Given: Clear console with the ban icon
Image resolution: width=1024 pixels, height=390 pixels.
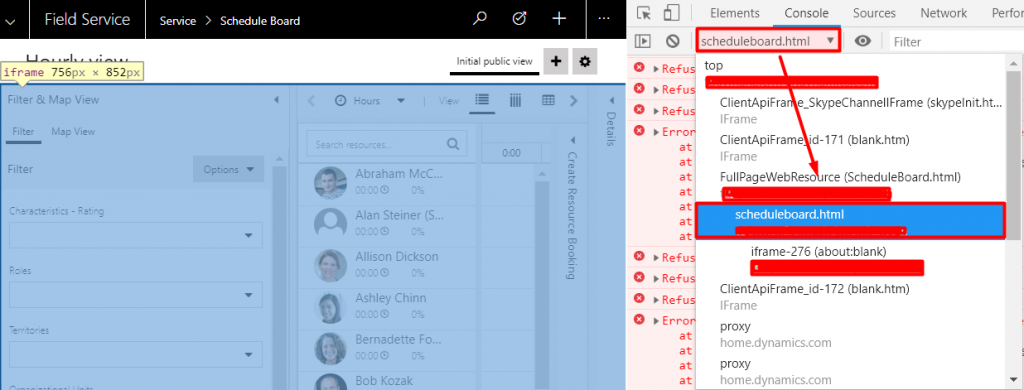Looking at the screenshot, I should [673, 41].
